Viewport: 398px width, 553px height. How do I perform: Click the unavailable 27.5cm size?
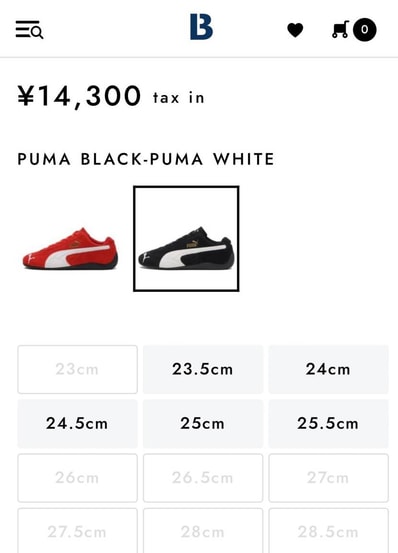[x=77, y=531]
